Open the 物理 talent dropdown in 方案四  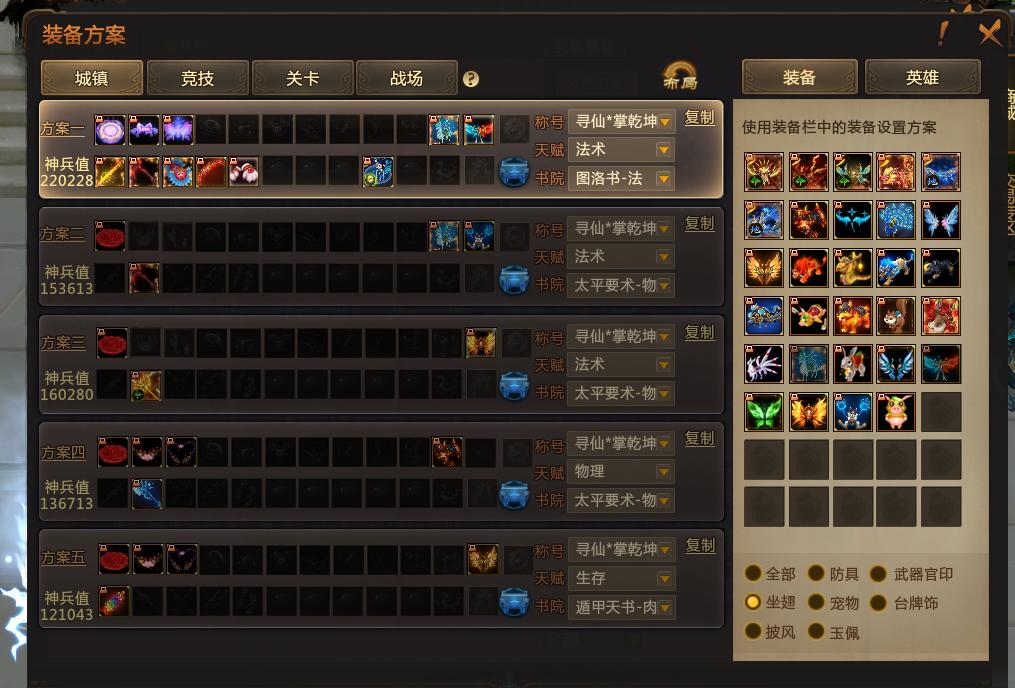pos(621,472)
